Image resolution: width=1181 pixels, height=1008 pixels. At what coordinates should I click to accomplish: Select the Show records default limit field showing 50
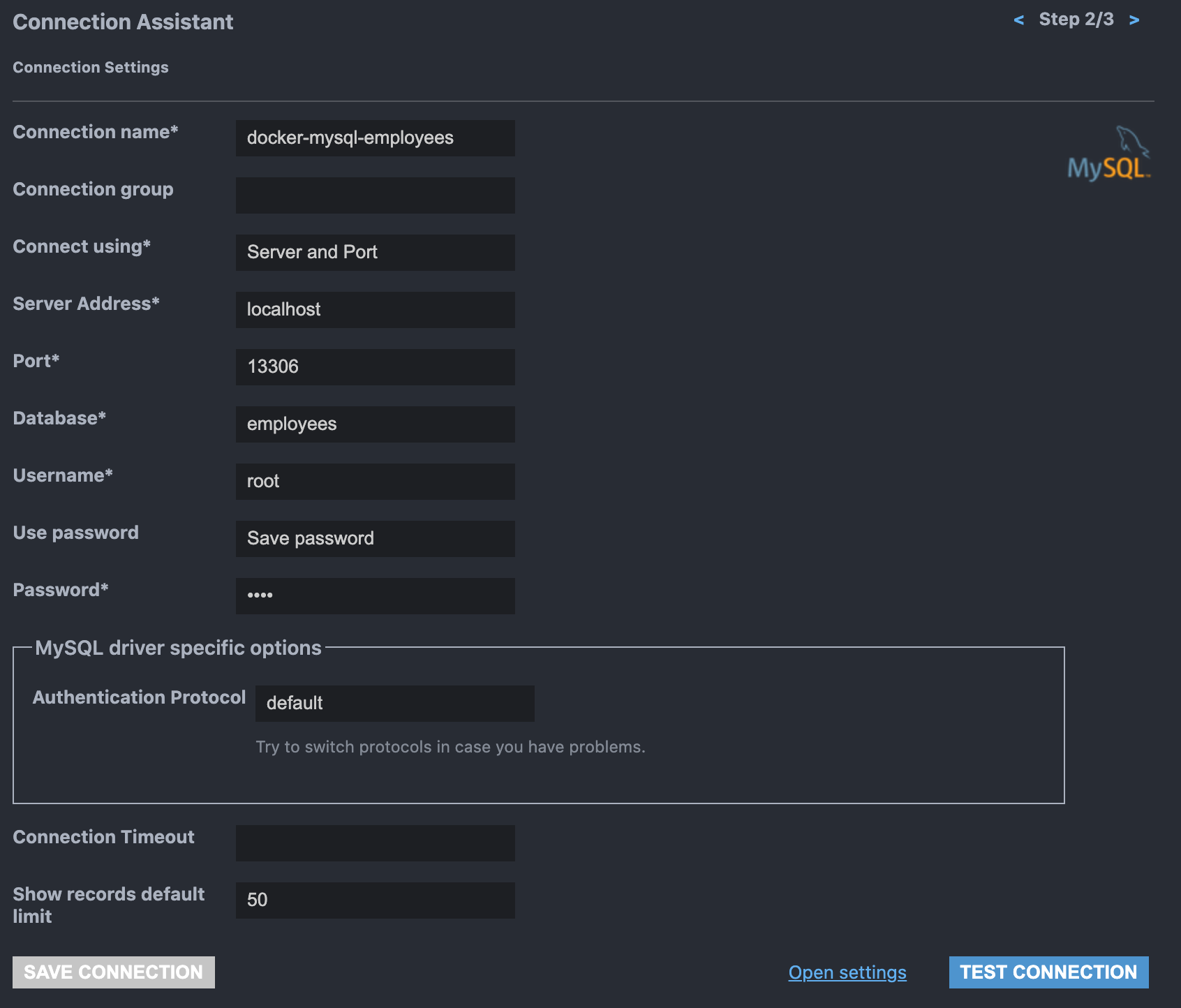375,900
